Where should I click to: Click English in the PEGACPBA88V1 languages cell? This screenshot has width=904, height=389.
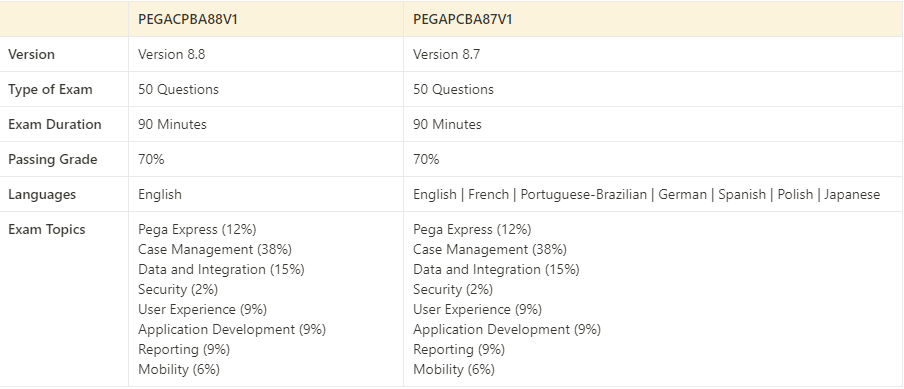pyautogui.click(x=160, y=194)
